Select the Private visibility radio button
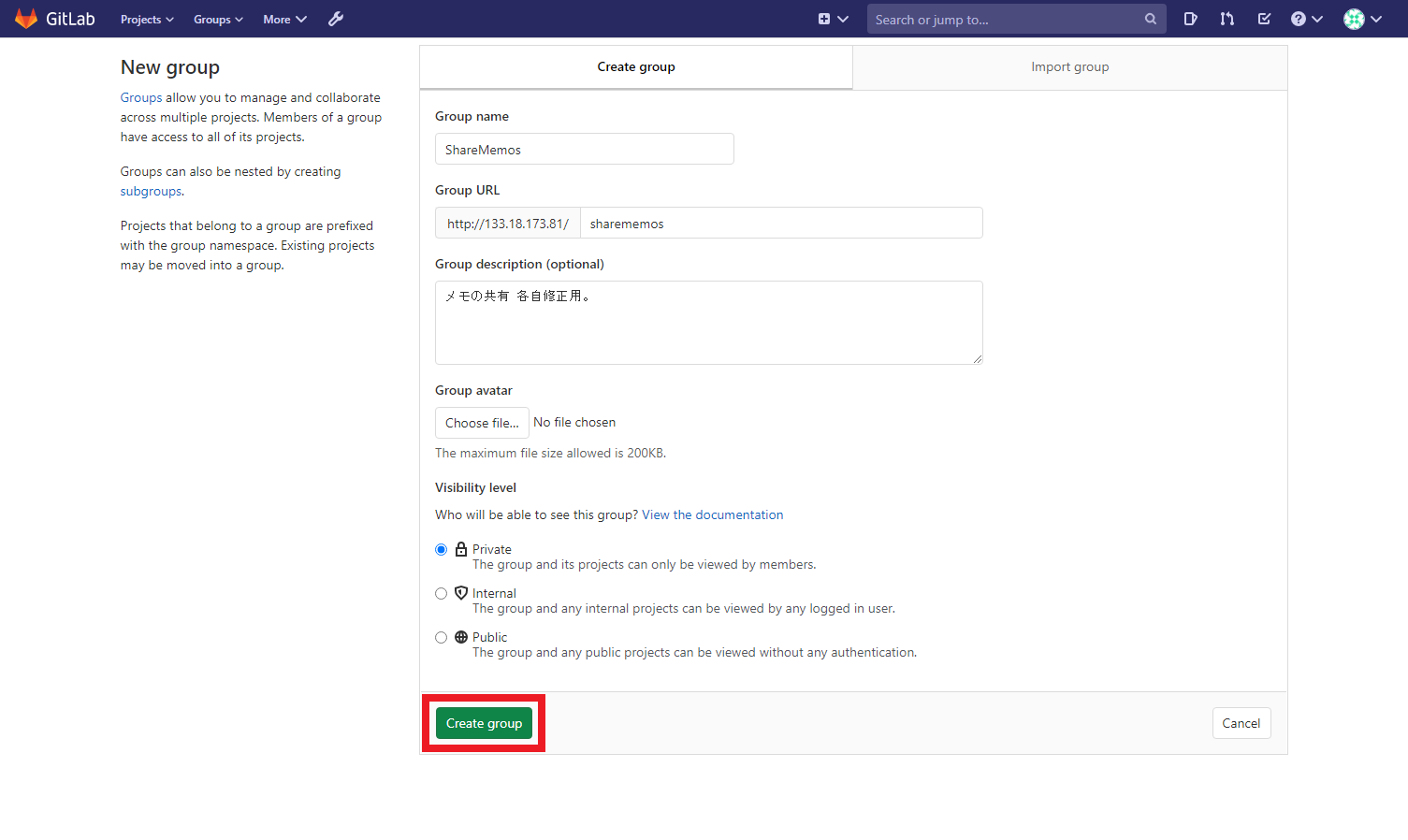Image resolution: width=1408 pixels, height=840 pixels. tap(442, 550)
